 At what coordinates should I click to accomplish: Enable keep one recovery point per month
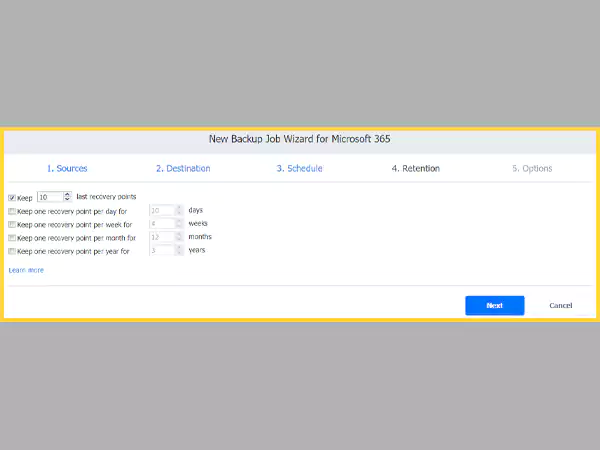12,238
